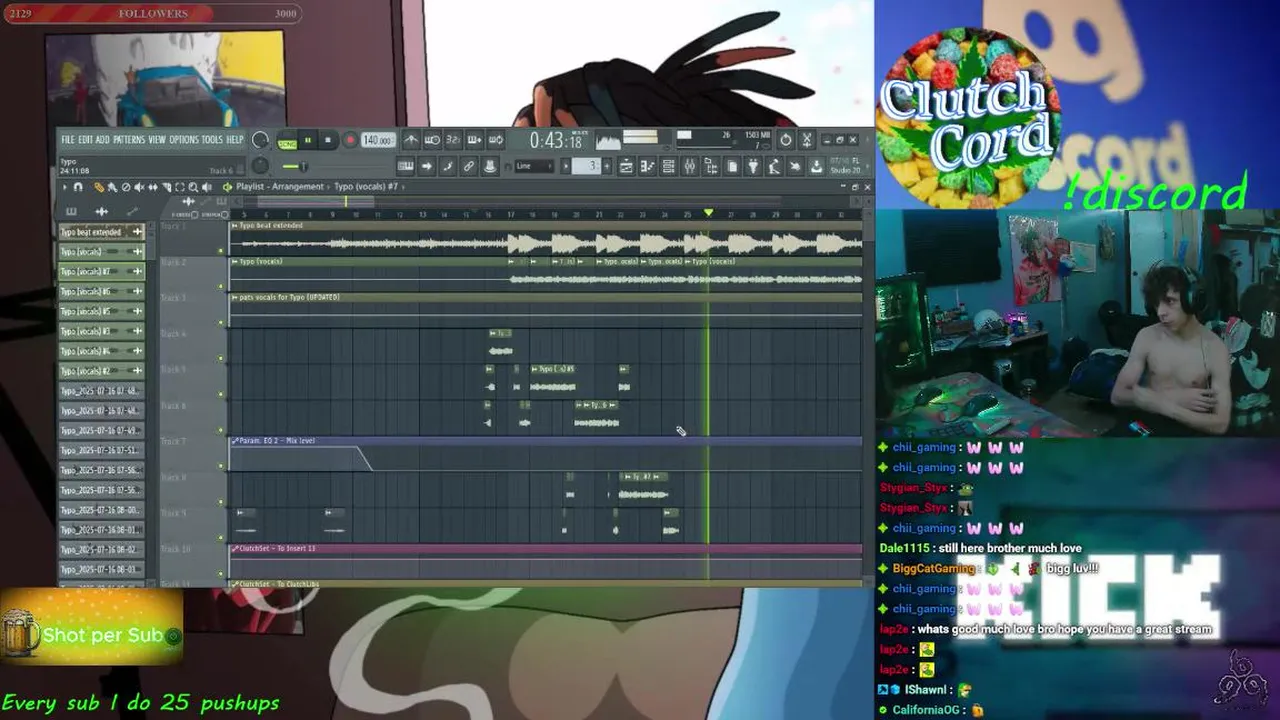This screenshot has height=720, width=1280.
Task: Toggle playlist snap magnet icon
Action: coord(78,187)
